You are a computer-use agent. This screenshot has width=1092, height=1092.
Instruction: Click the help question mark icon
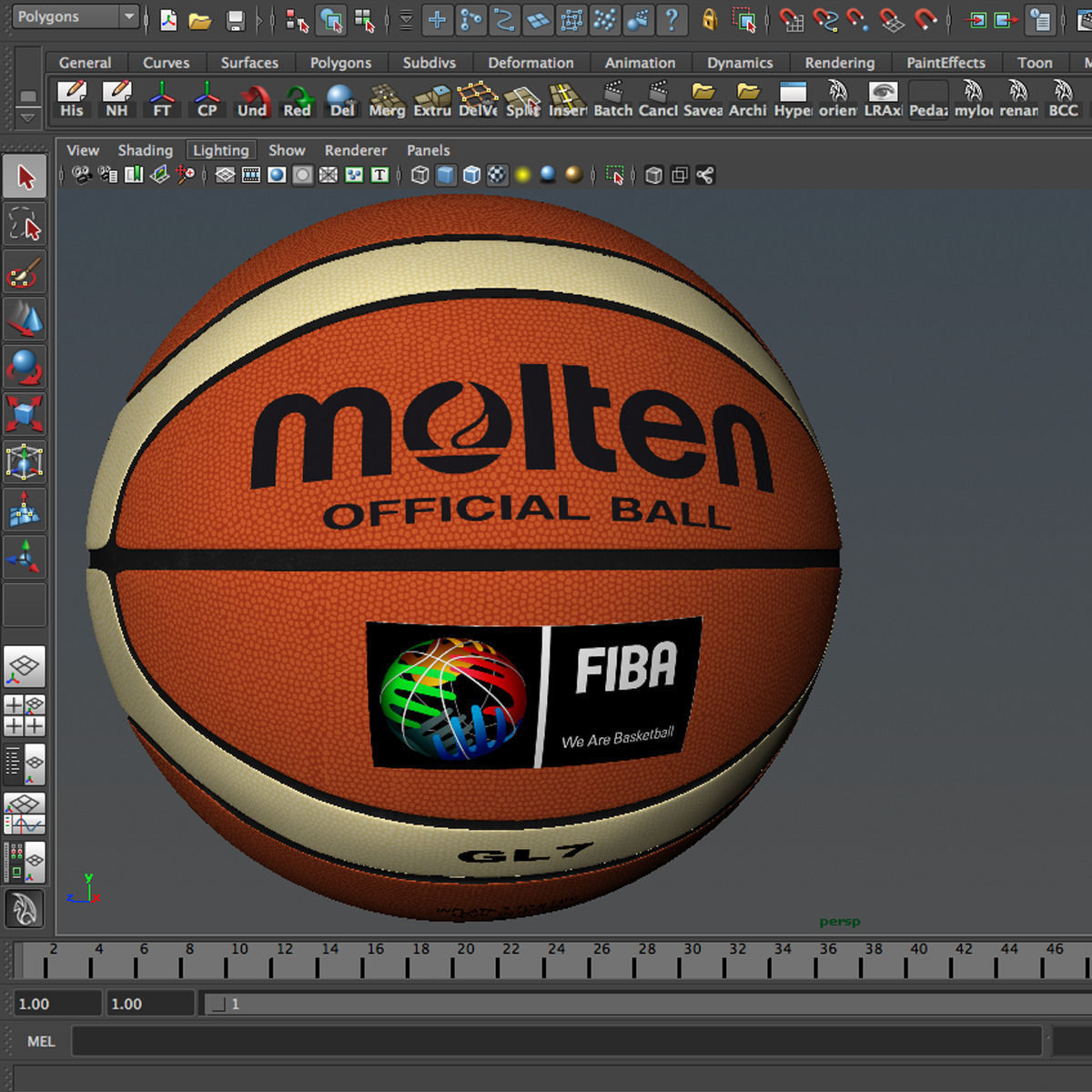(672, 19)
